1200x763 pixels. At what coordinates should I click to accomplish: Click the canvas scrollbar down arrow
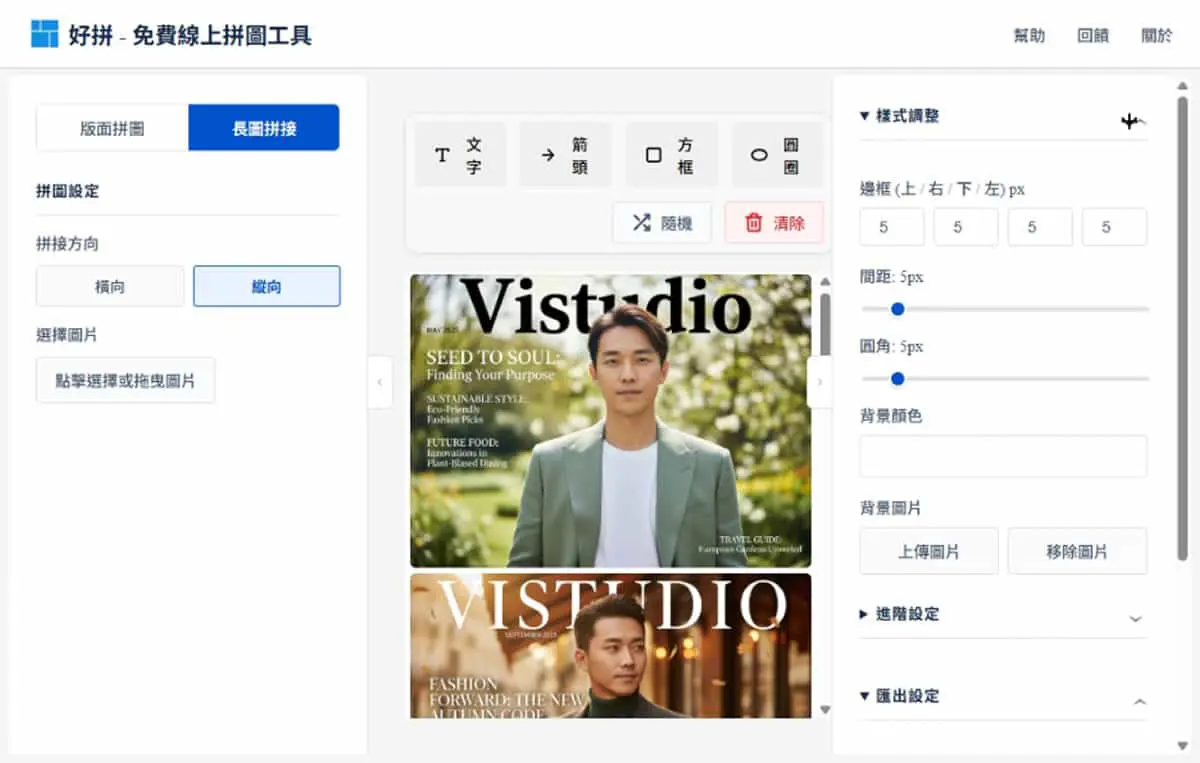[x=825, y=710]
